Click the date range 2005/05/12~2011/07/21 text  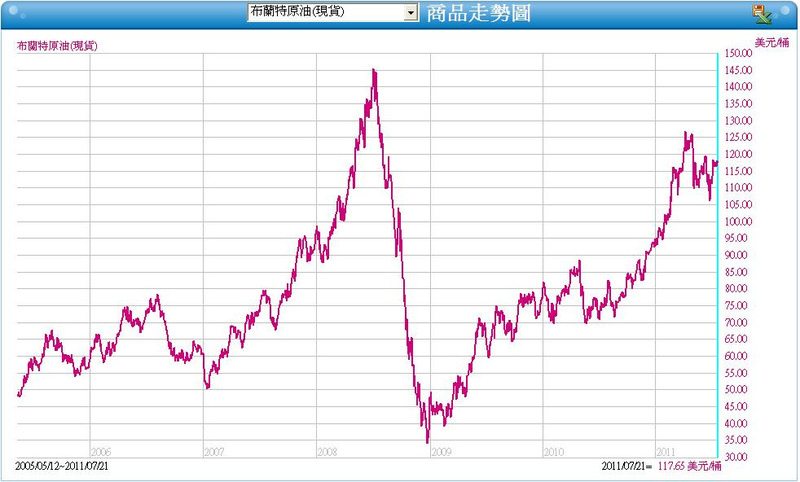tap(62, 466)
